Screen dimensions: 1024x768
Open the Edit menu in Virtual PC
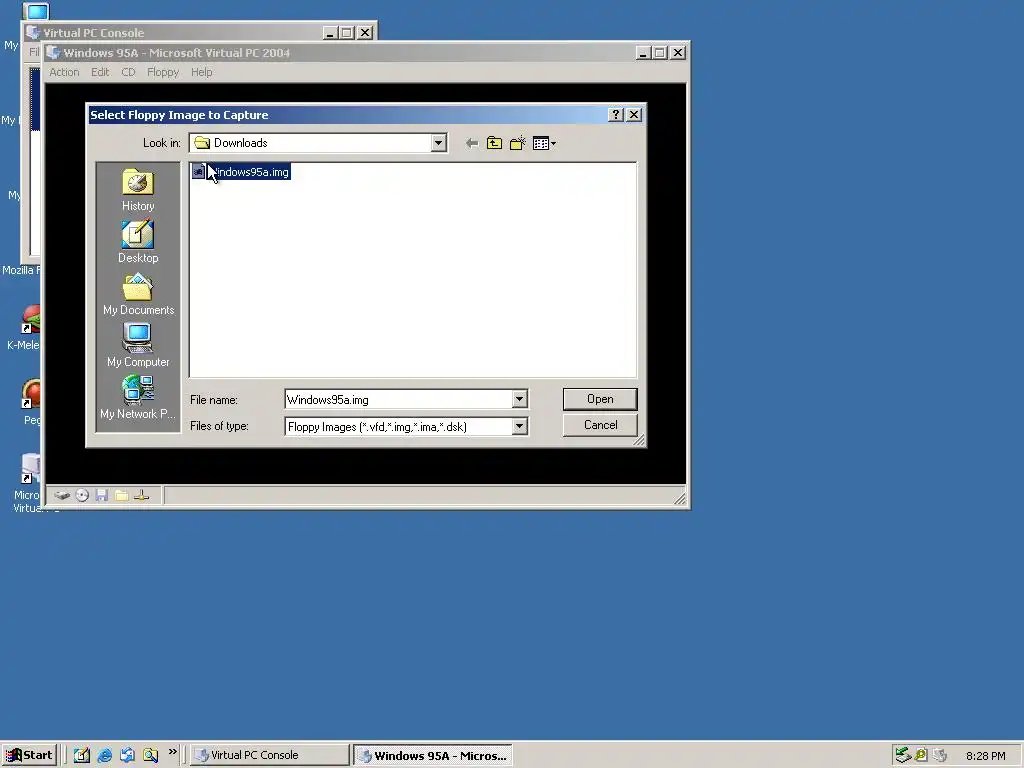coord(100,72)
